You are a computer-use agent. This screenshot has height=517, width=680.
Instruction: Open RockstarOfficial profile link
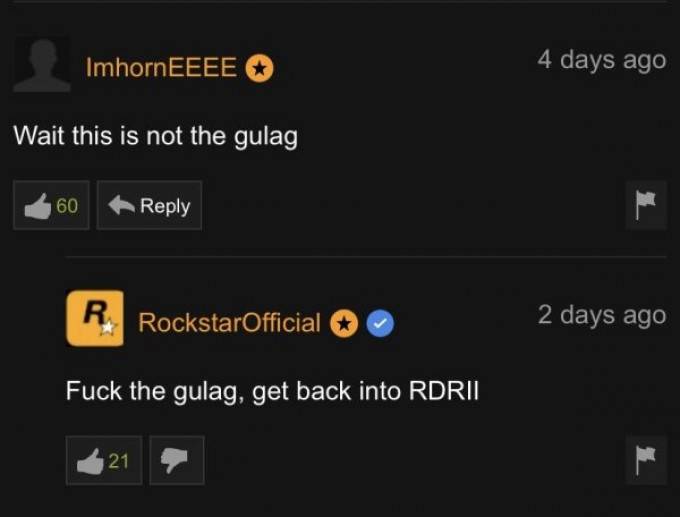[x=229, y=323]
